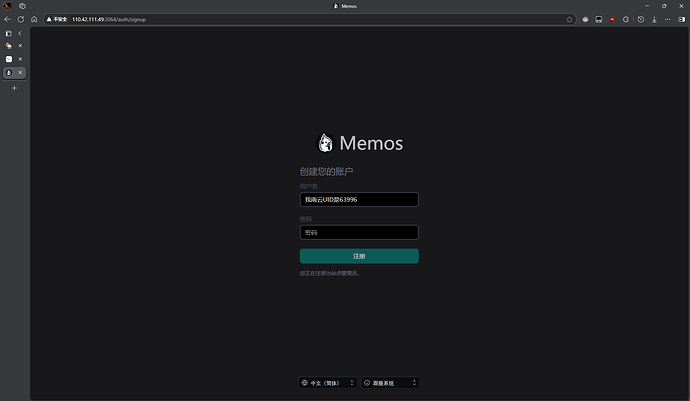Collapse the vertical tabs pane

[20, 33]
